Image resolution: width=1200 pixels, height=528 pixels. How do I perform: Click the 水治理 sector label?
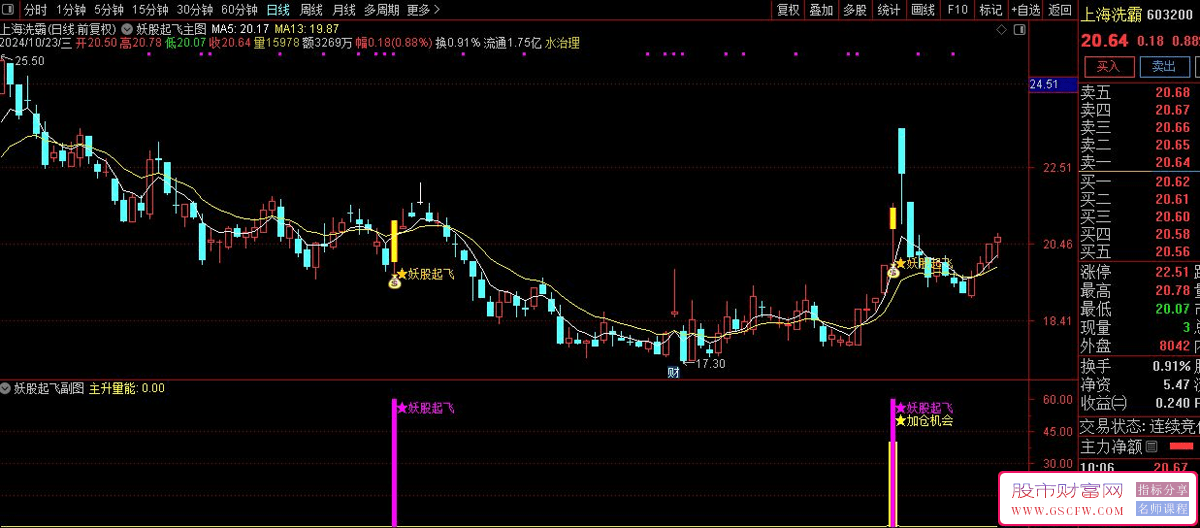point(561,43)
